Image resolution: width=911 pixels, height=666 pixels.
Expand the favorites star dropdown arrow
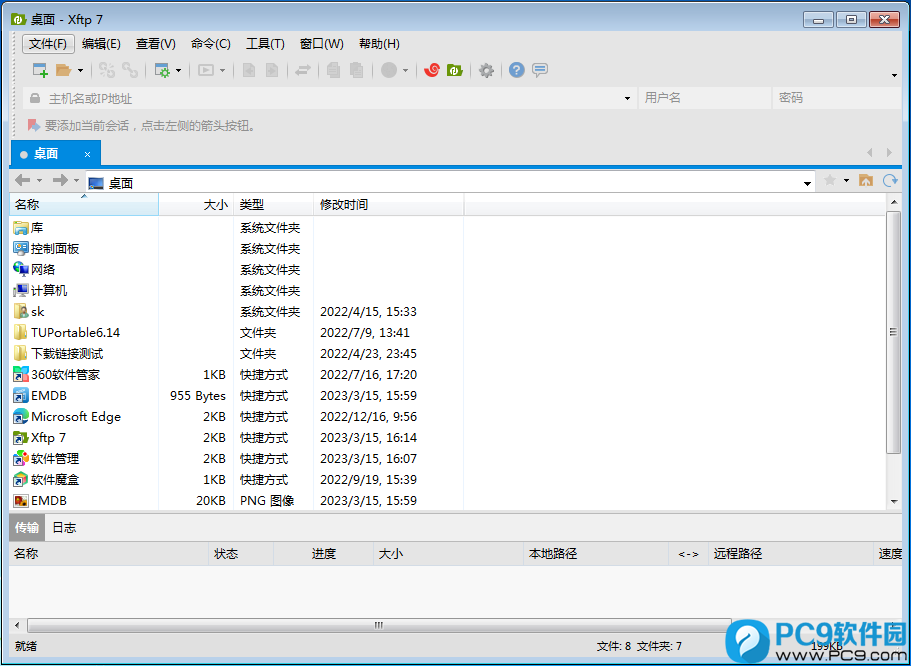click(847, 181)
